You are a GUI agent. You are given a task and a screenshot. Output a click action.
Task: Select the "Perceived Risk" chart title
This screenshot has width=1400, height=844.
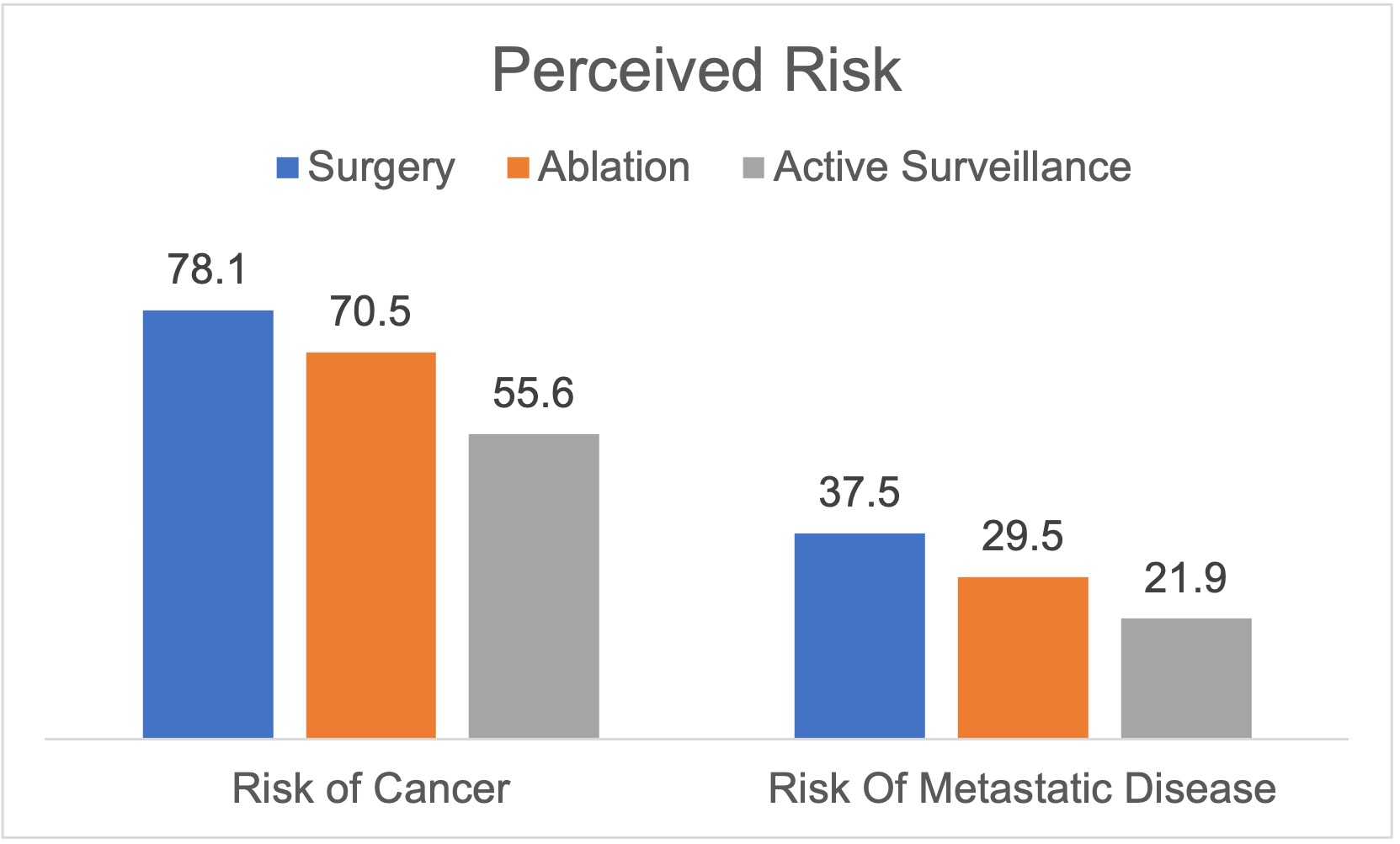pyautogui.click(x=697, y=70)
